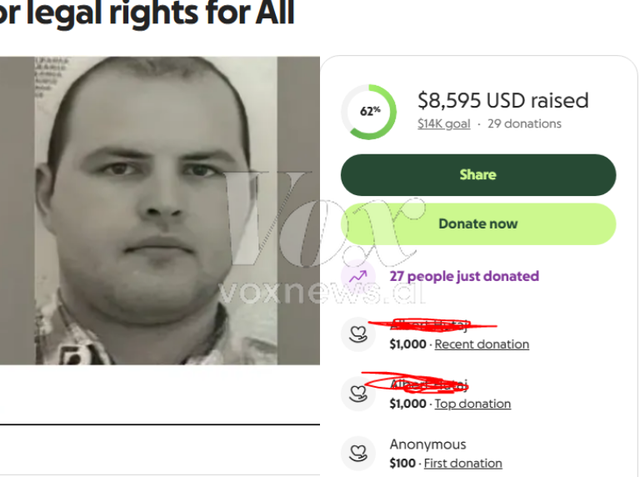Click the $8,595 USD raised amount
The height and width of the screenshot is (477, 640).
click(503, 100)
